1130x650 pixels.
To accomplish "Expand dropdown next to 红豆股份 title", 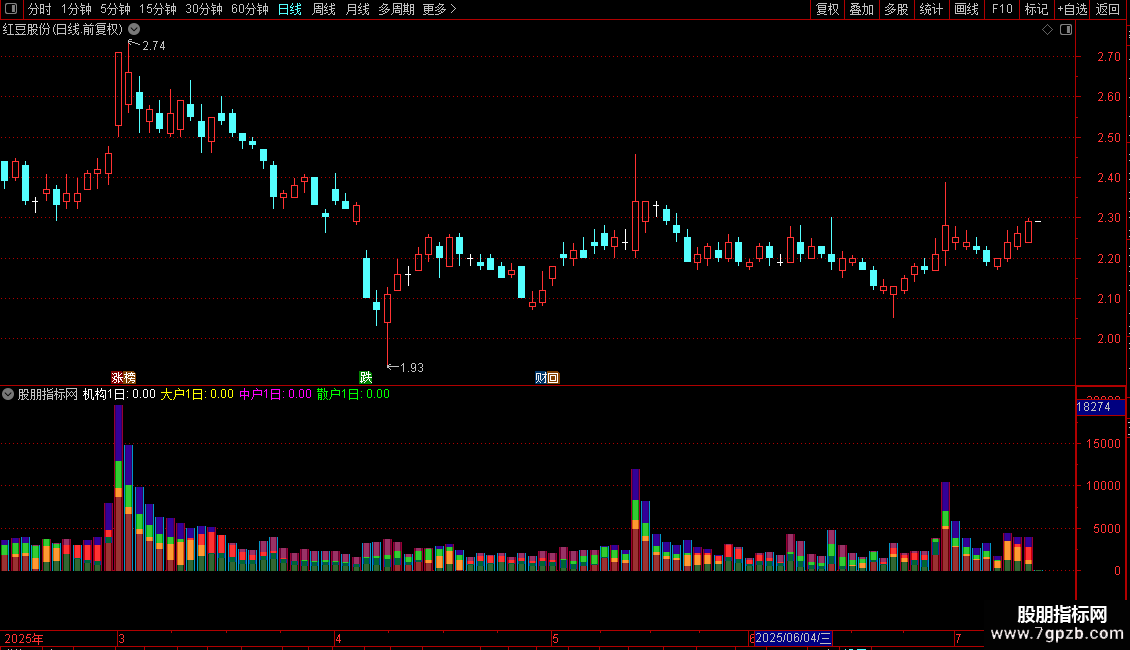I will (134, 29).
